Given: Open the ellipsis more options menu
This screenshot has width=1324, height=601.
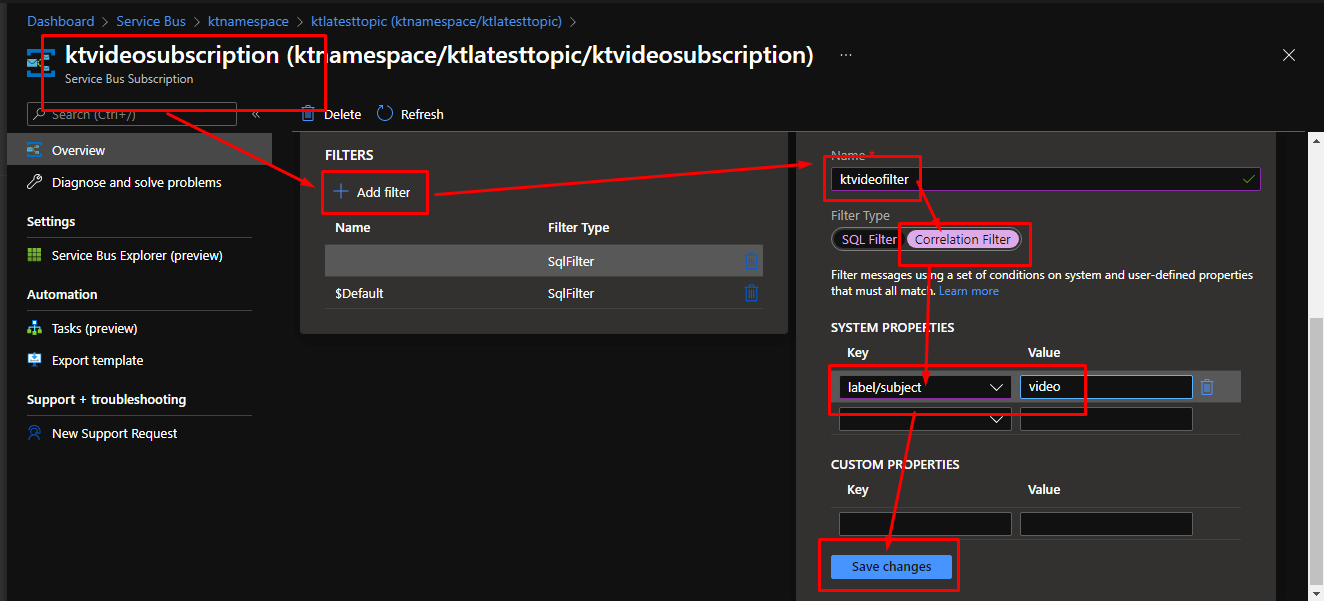Looking at the screenshot, I should (x=846, y=56).
